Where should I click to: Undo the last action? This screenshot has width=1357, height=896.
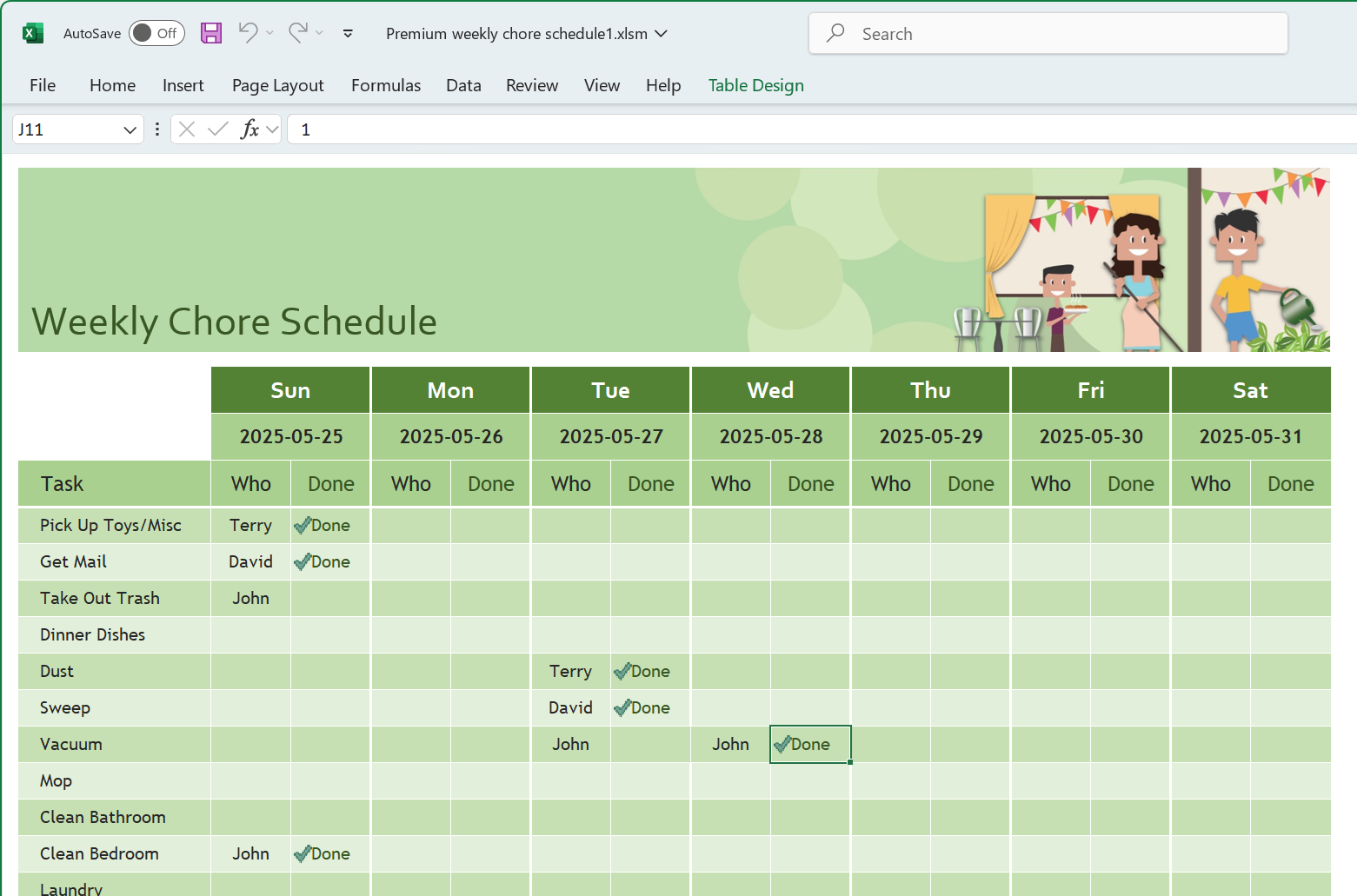(x=248, y=33)
